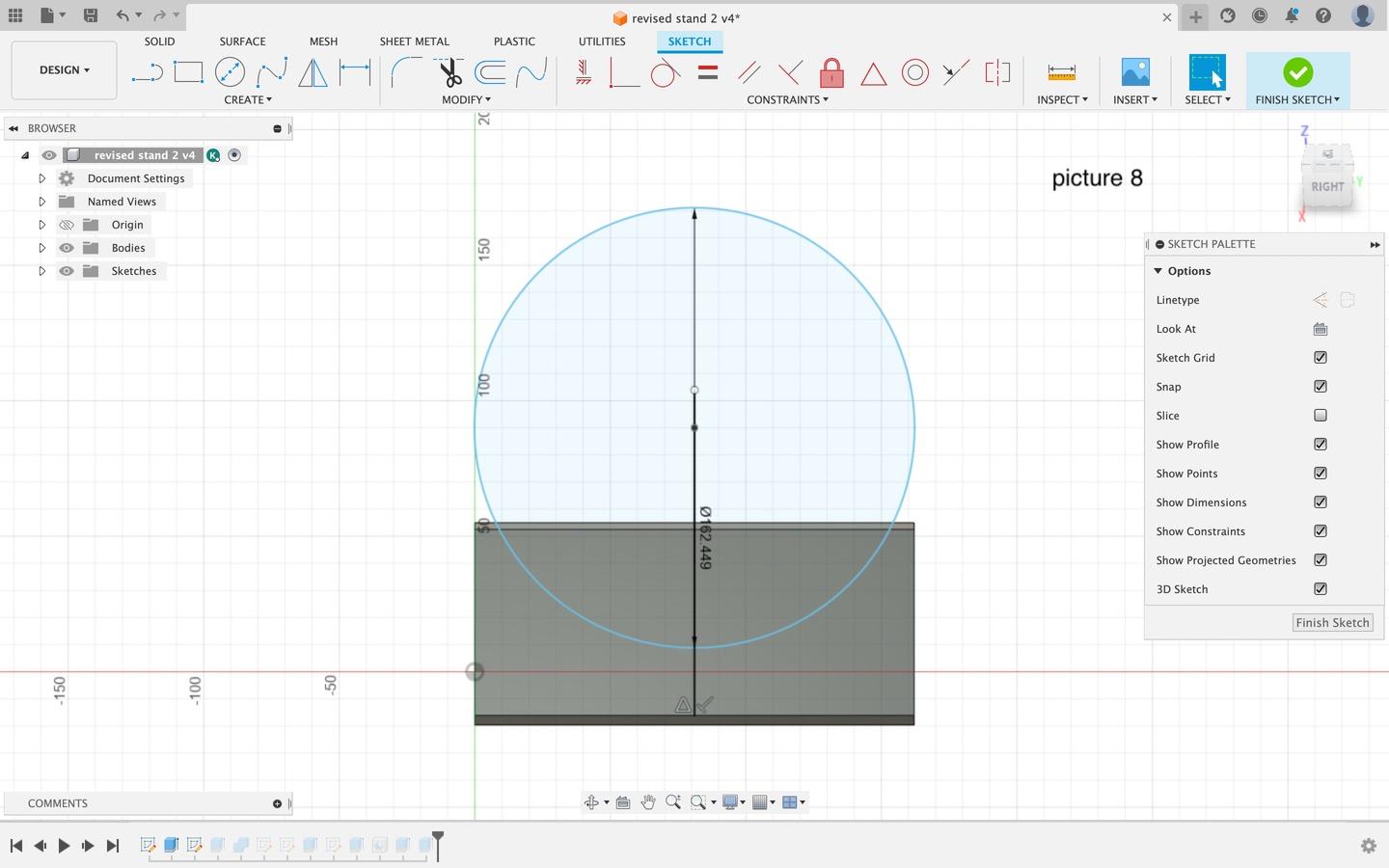1389x868 pixels.
Task: Apply the Collinear constraint
Action: 956,72
